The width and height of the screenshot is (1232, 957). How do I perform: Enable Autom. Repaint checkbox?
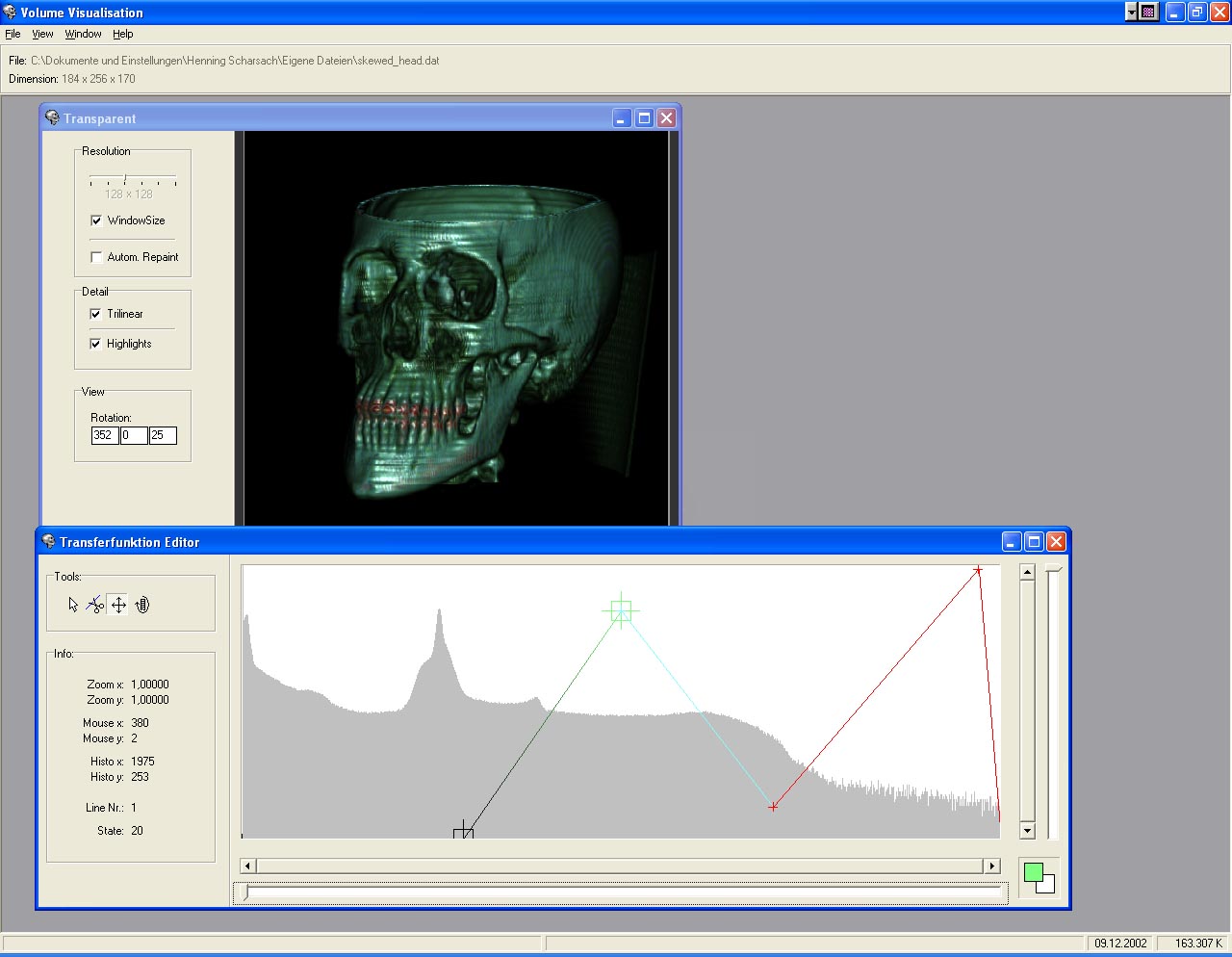96,257
